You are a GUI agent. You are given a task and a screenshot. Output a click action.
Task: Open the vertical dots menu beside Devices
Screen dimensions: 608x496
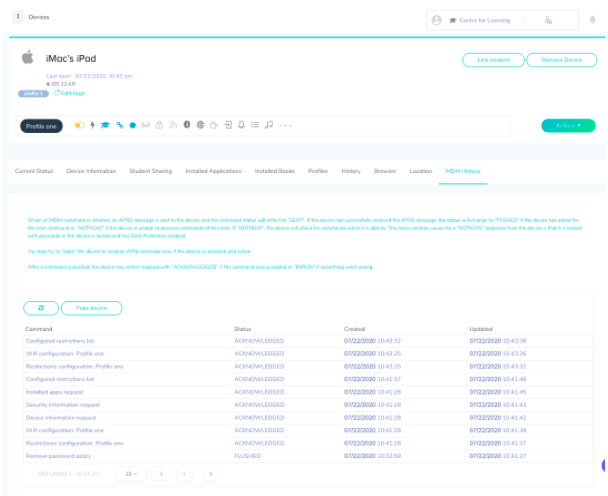pos(18,17)
